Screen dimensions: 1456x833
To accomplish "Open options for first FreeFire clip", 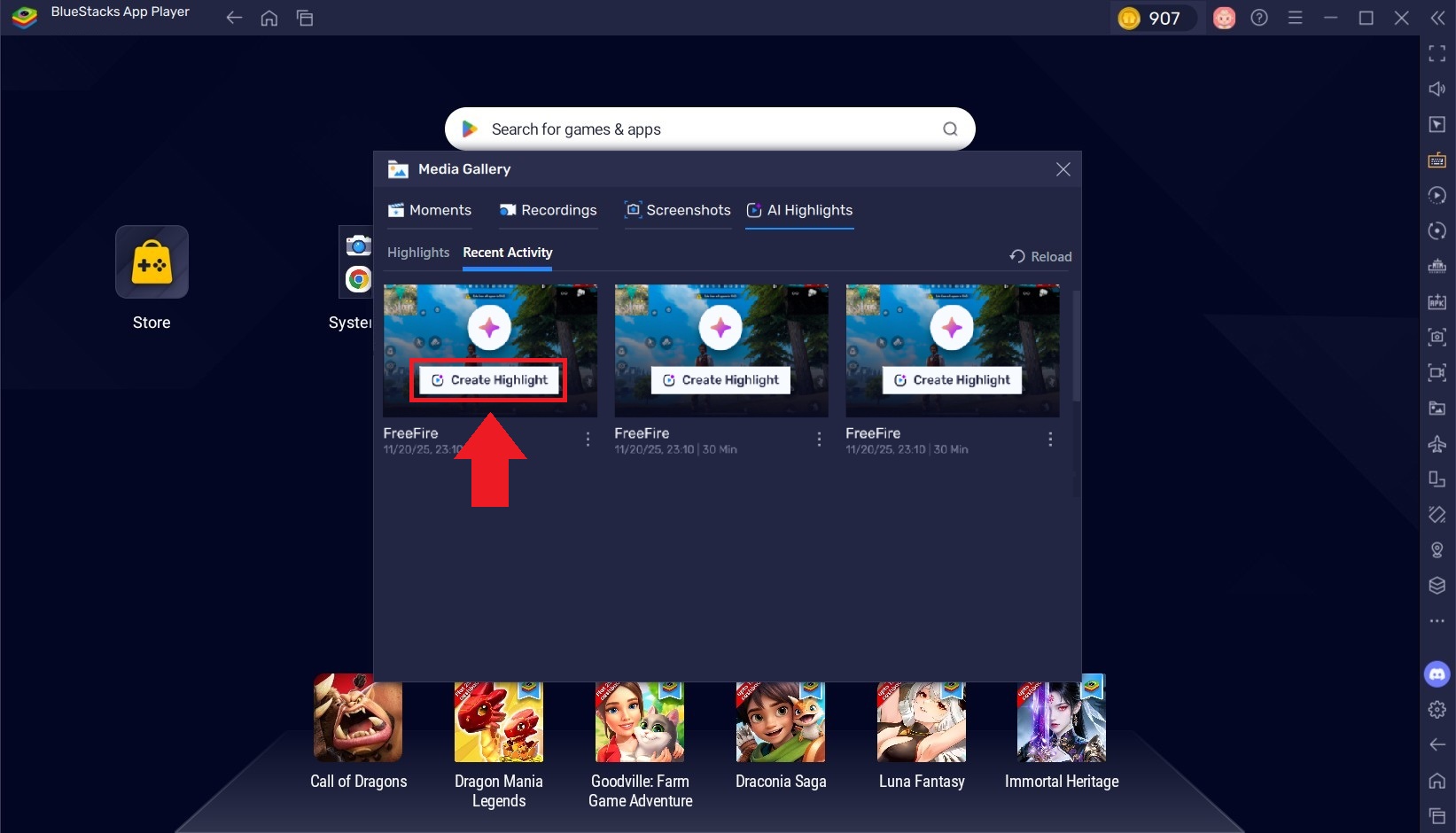I will click(588, 439).
